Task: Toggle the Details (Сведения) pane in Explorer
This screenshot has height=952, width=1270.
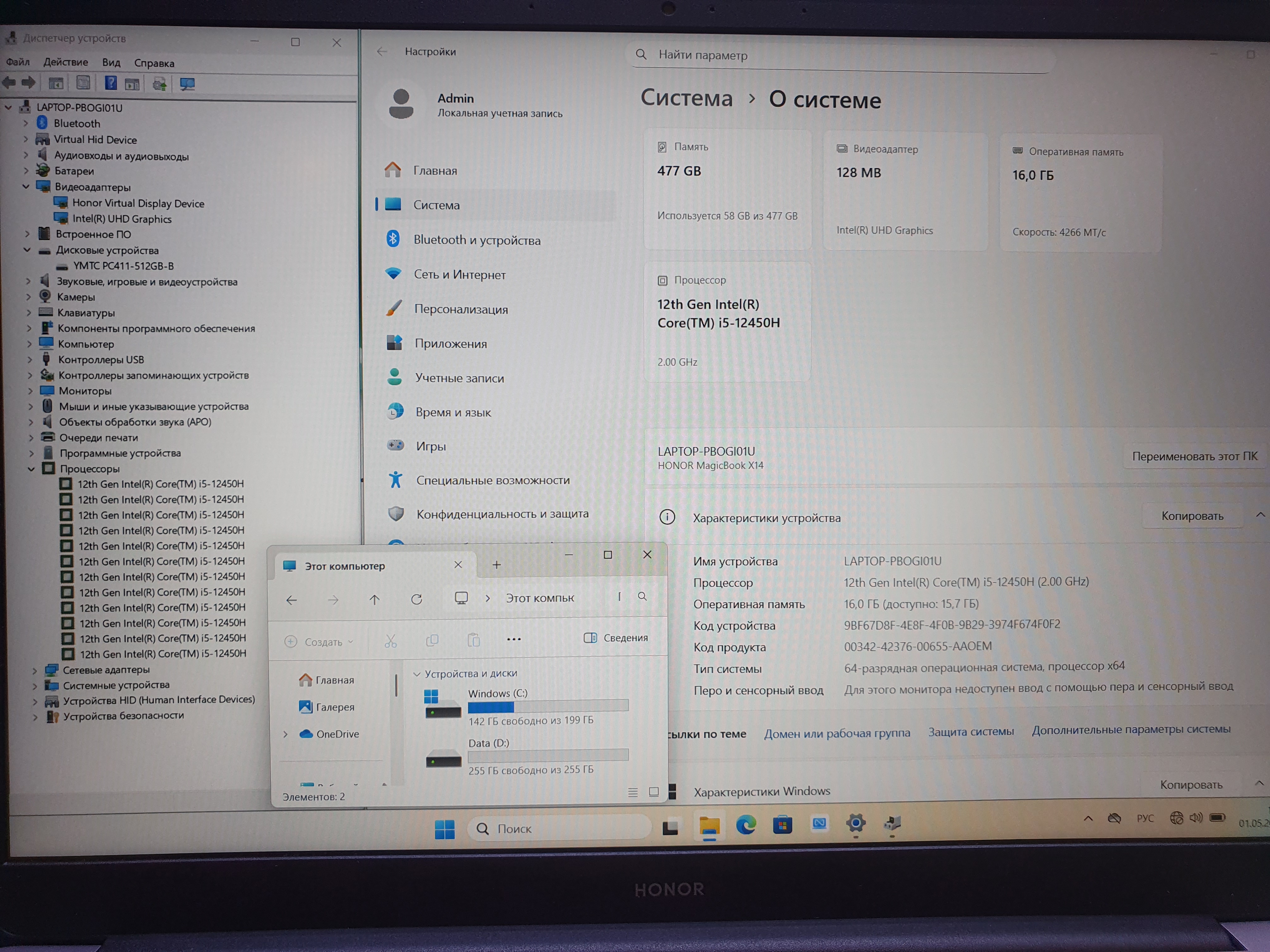Action: [616, 637]
